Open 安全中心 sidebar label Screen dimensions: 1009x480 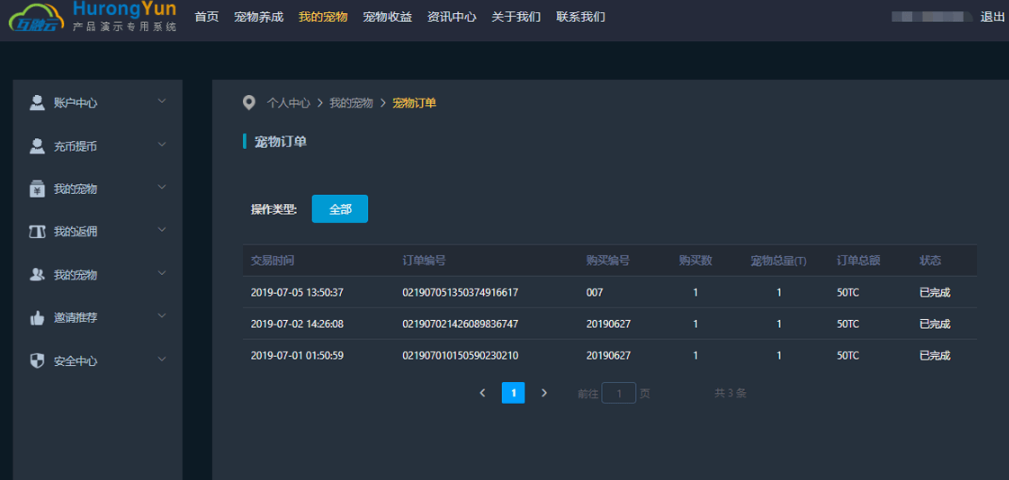[75, 361]
